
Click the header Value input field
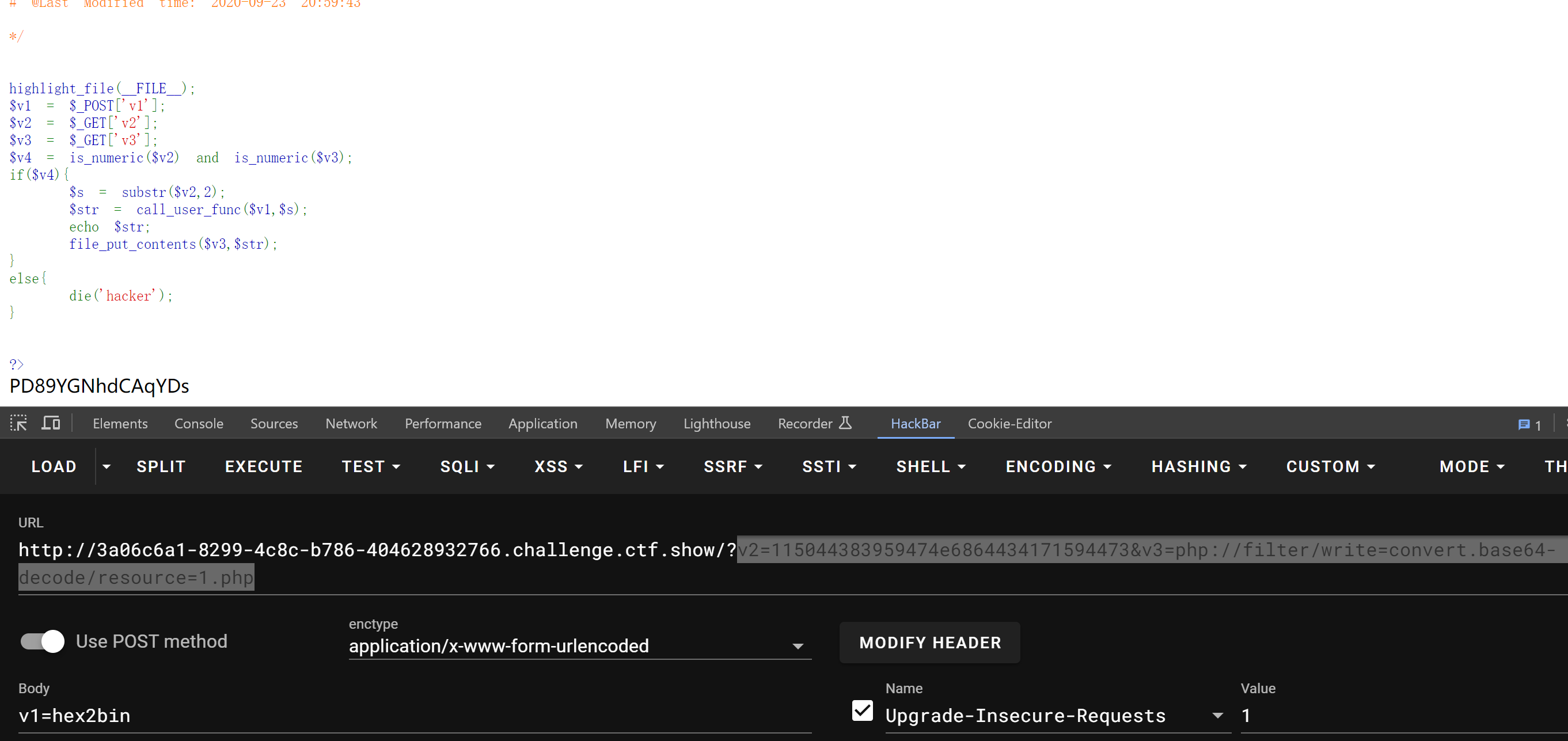1404,716
